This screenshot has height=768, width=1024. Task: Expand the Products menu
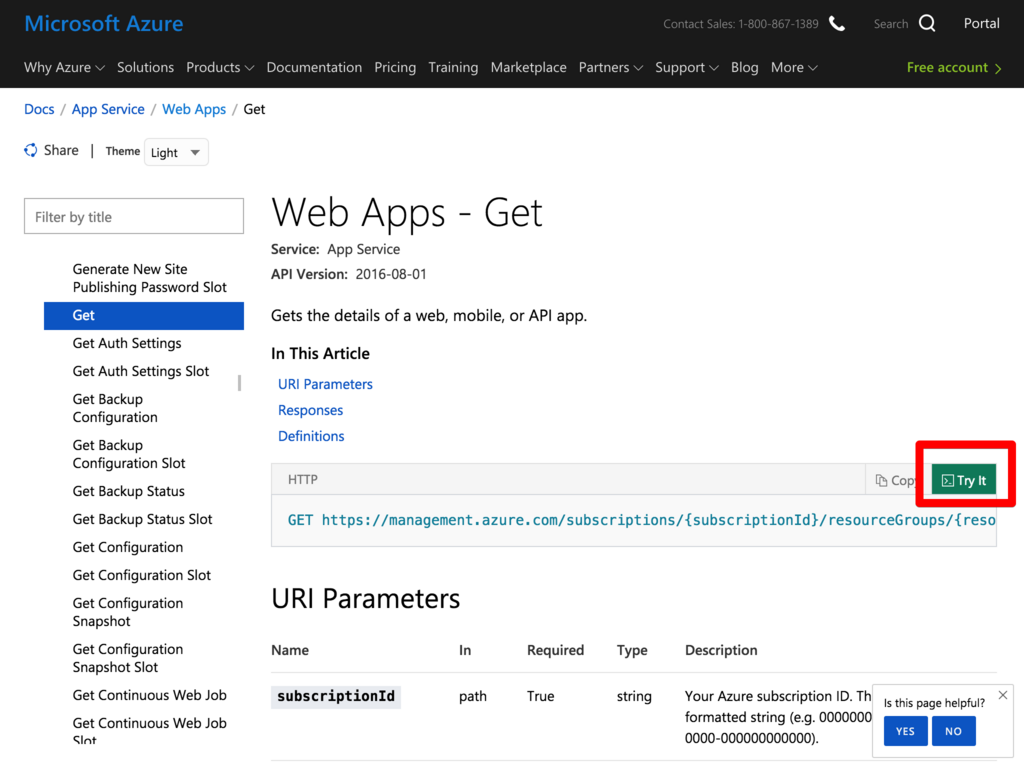point(220,67)
